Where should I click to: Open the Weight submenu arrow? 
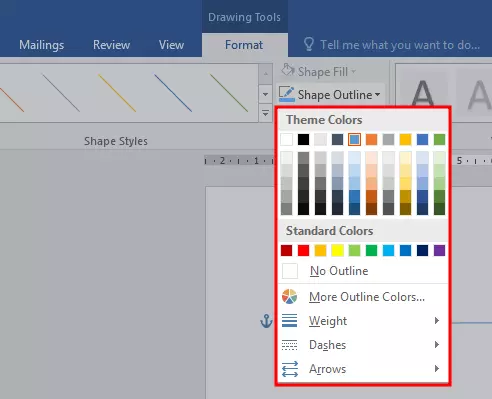(437, 320)
